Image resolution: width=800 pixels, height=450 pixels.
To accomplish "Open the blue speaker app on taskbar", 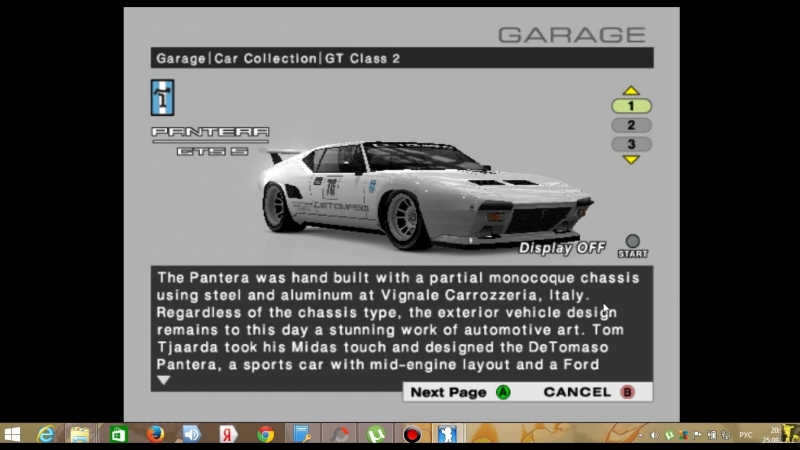I will click(192, 435).
